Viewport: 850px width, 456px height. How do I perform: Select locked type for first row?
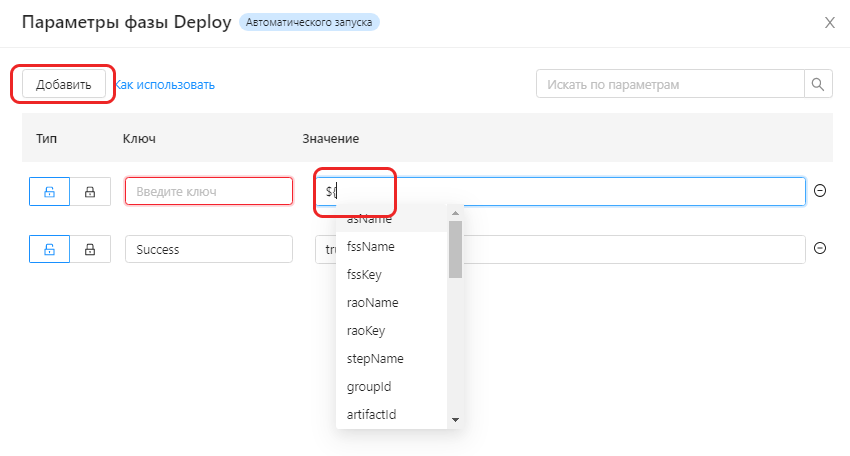coord(89,191)
